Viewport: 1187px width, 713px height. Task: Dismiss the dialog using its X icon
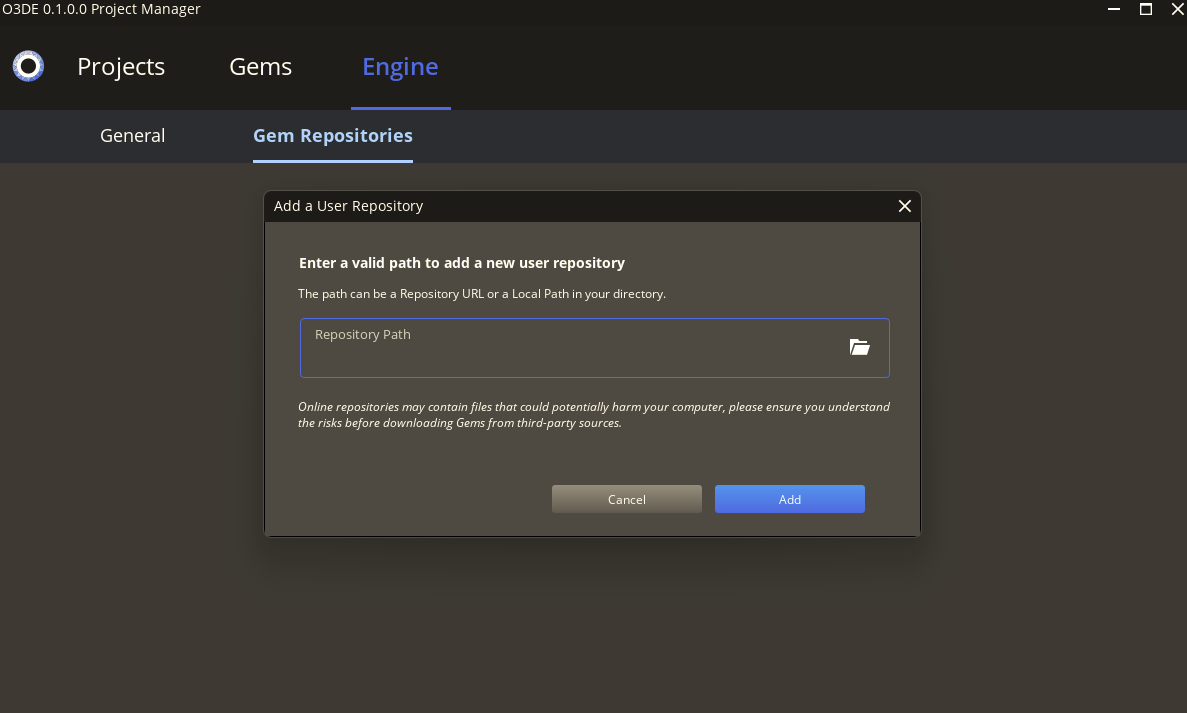[904, 206]
